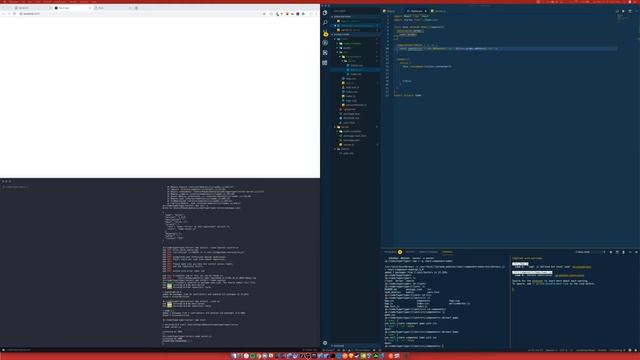The height and width of the screenshot is (360, 640).
Task: Click the highlighted code line ten in editor
Action: (506, 49)
